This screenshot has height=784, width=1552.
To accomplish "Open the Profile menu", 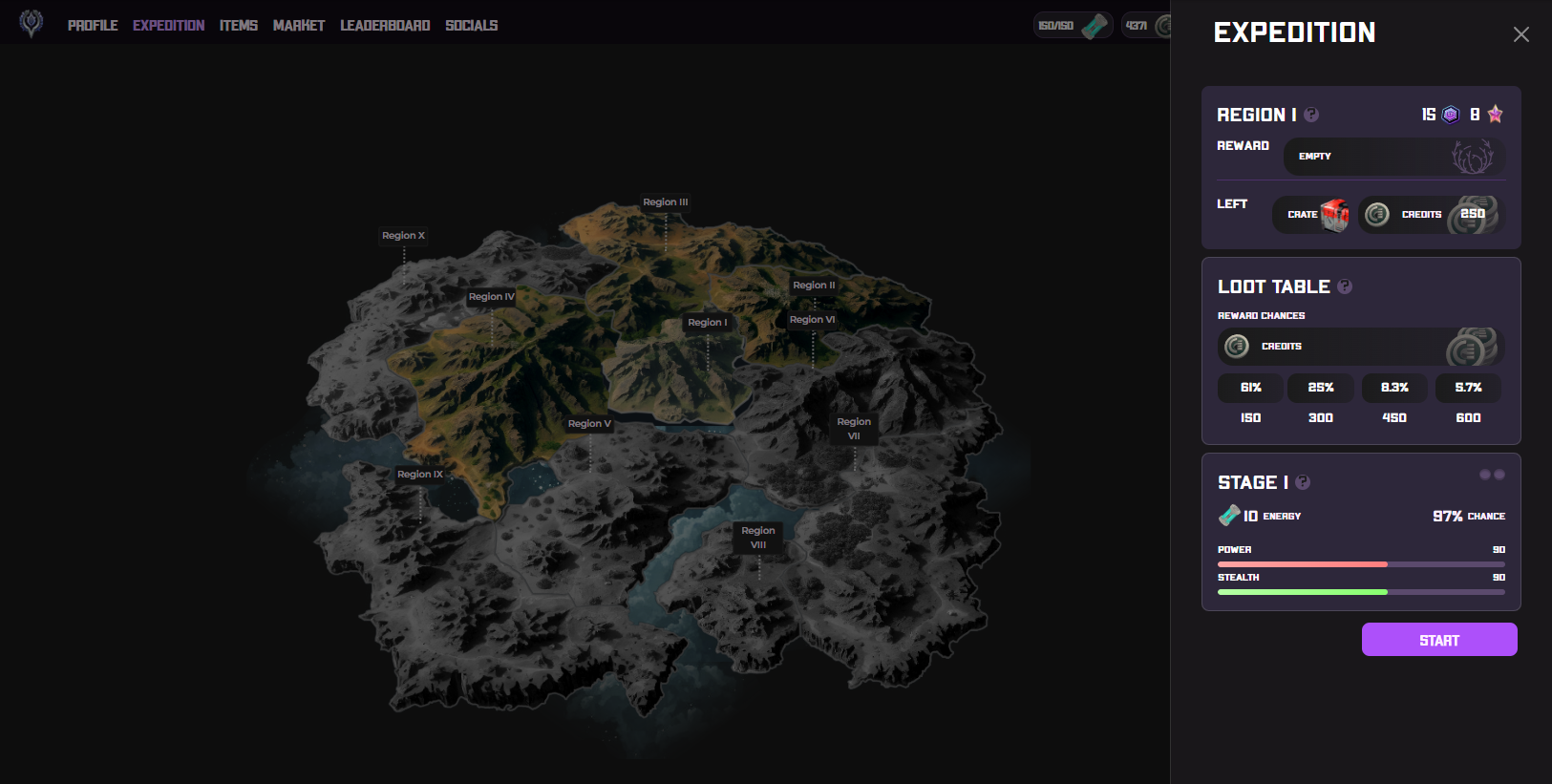I will [x=93, y=26].
